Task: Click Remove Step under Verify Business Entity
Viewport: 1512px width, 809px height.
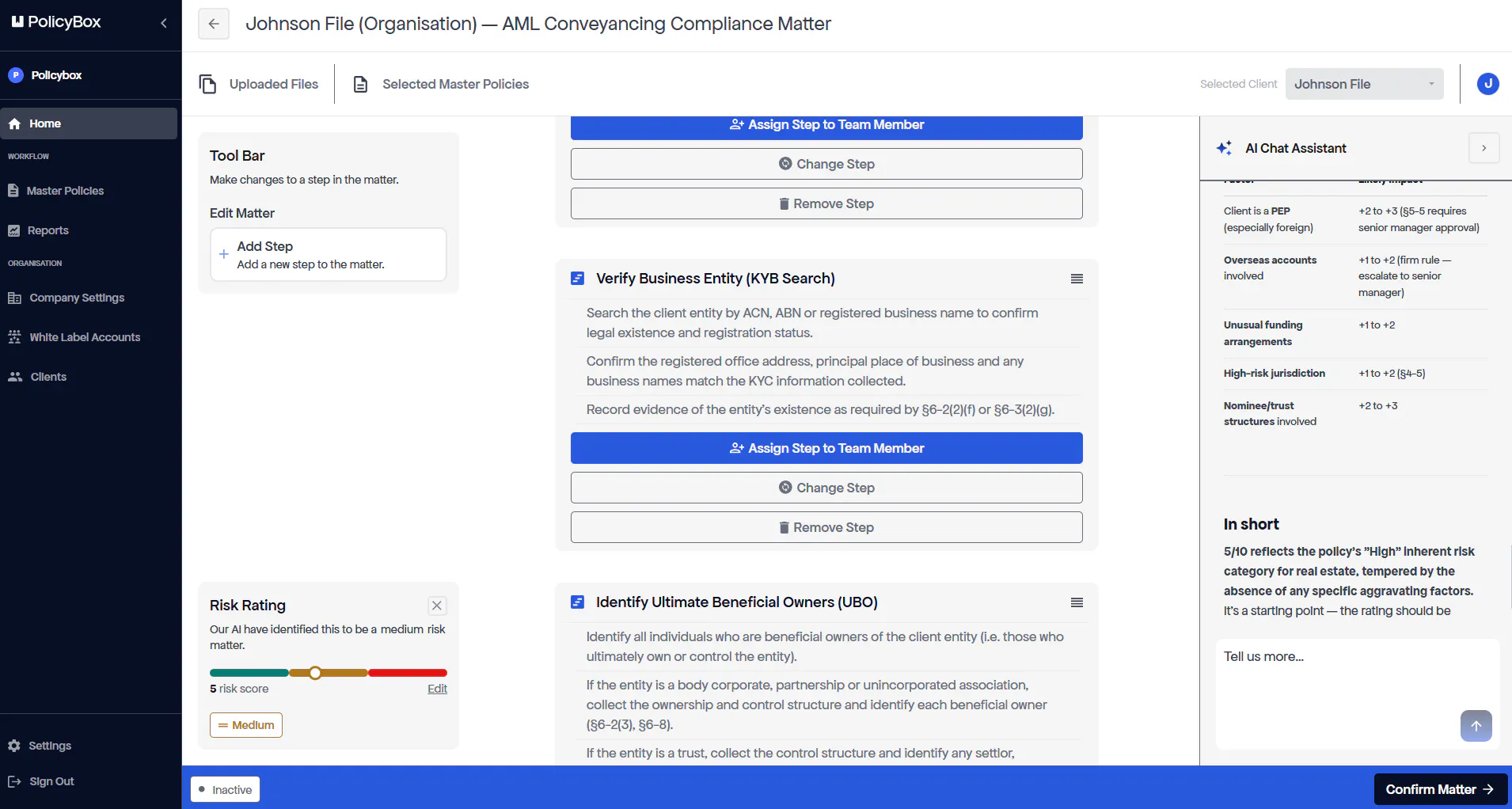Action: click(x=826, y=527)
